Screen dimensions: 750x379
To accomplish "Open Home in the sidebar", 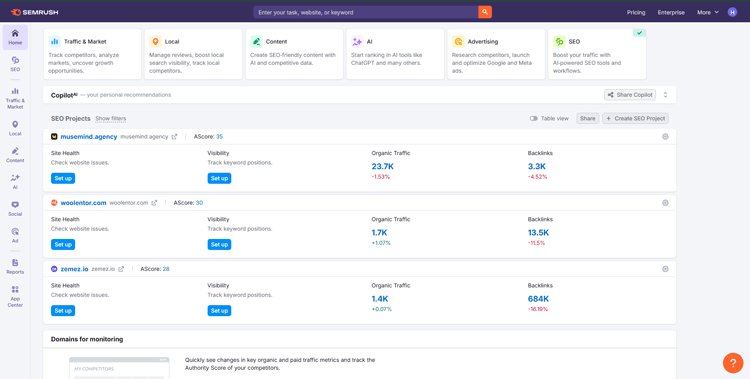I will [x=15, y=37].
